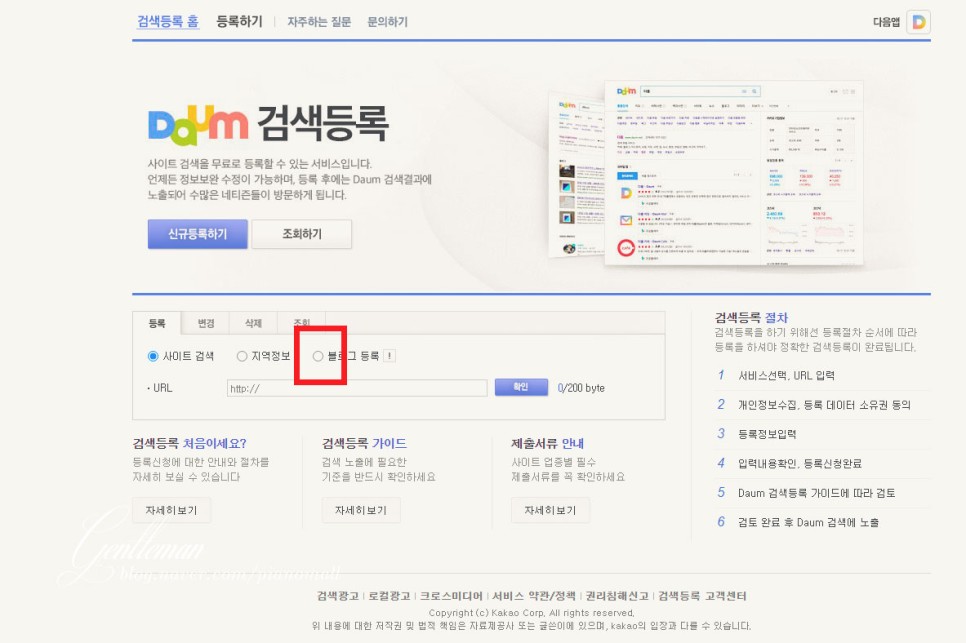Screen dimensions: 966x643
Task: Click the 검색등록 절차 heading
Action: 751,318
